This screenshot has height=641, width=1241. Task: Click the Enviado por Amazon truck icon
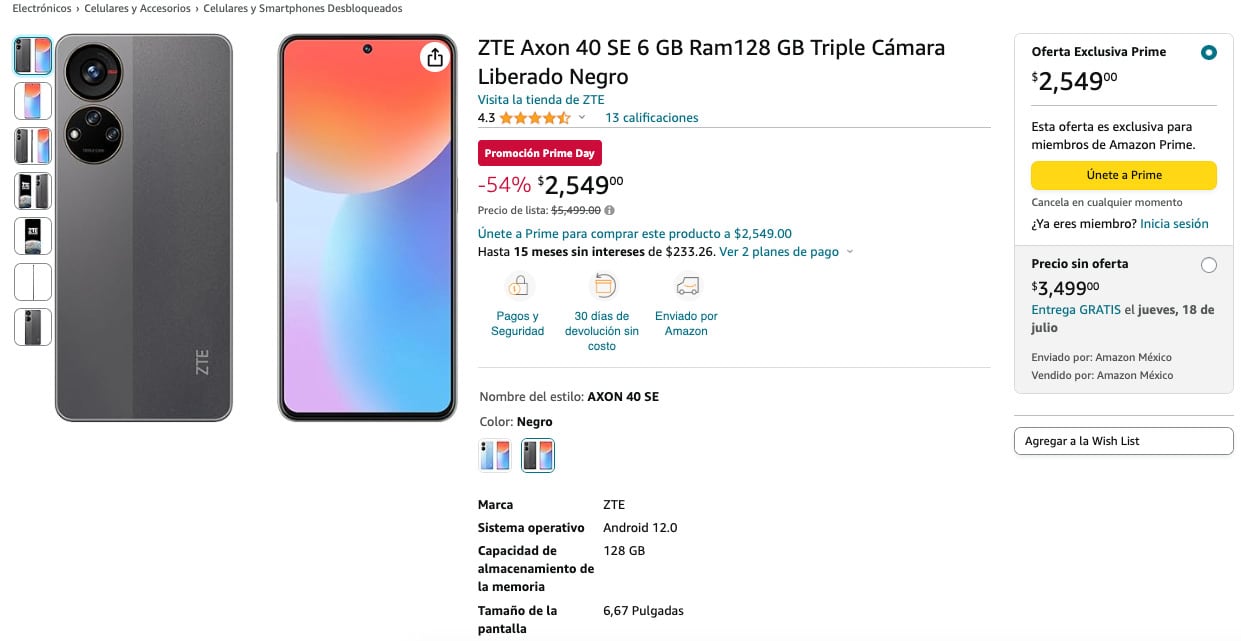pos(687,287)
